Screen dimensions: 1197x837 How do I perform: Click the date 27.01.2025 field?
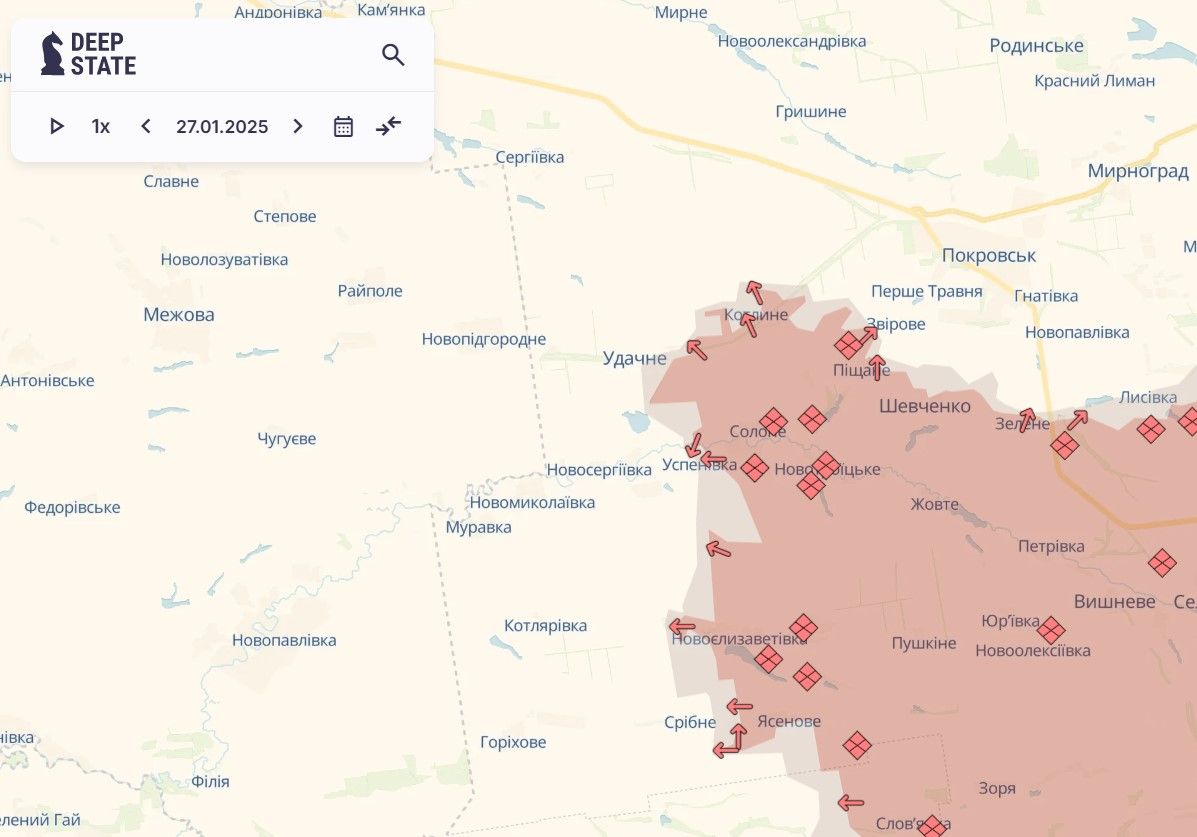222,126
